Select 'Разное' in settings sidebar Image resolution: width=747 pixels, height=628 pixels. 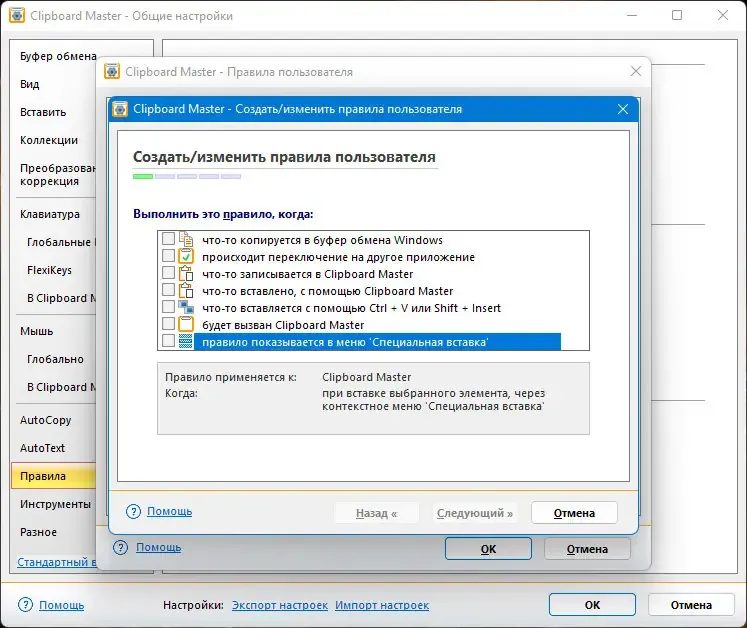click(38, 532)
